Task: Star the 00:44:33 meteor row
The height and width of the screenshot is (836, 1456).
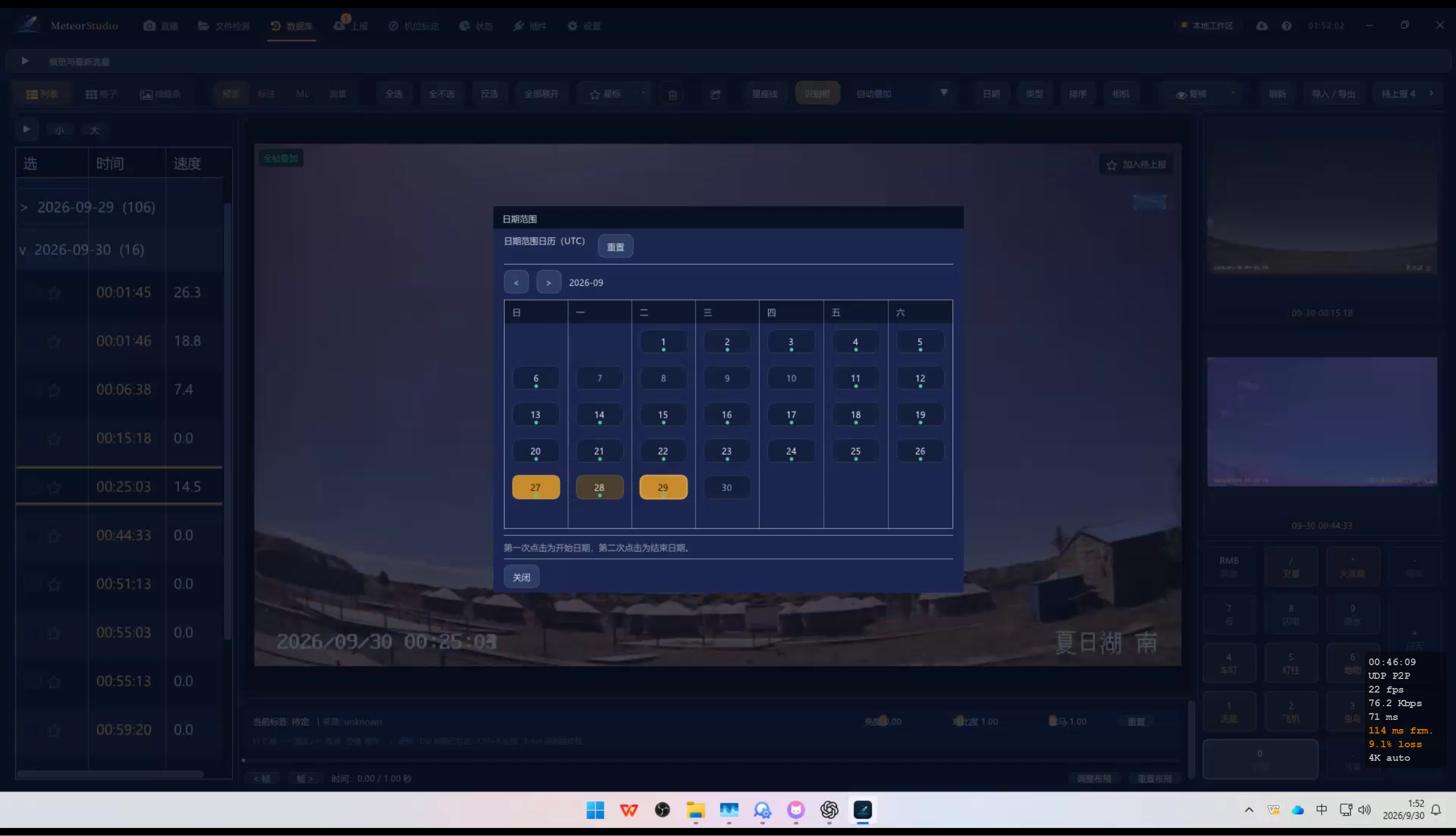Action: (54, 536)
